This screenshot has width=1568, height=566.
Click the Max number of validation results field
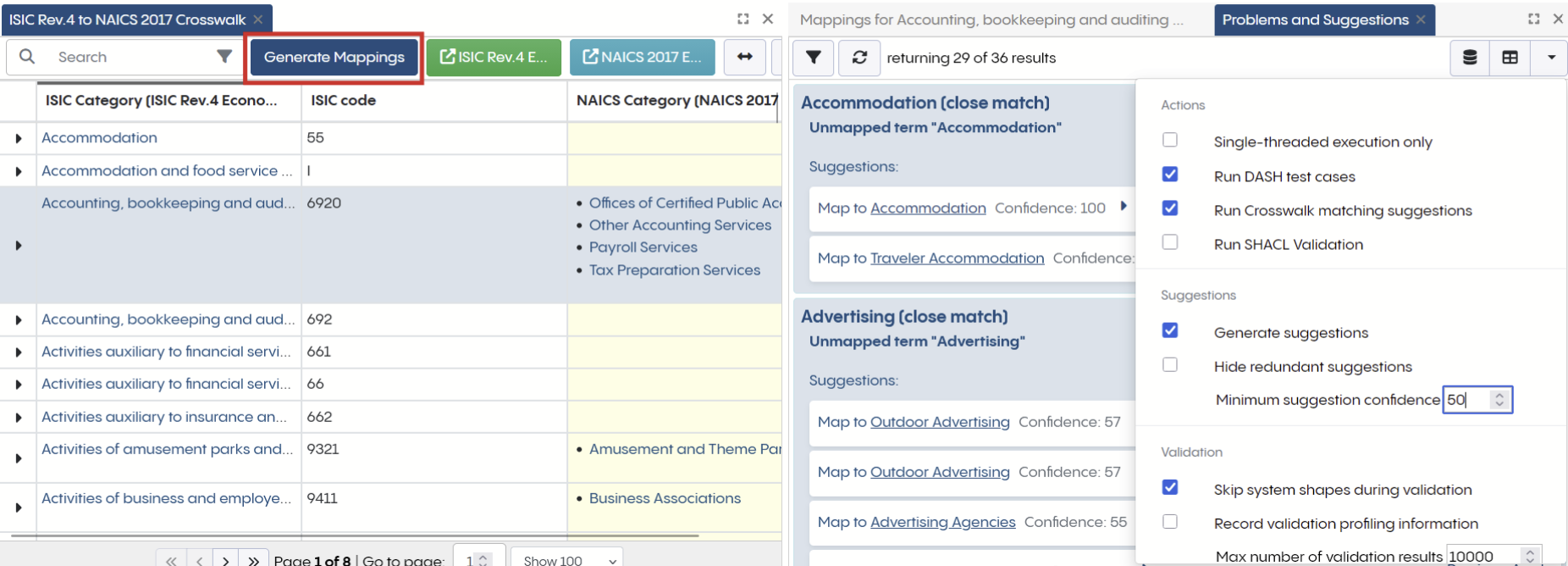[x=1493, y=557]
